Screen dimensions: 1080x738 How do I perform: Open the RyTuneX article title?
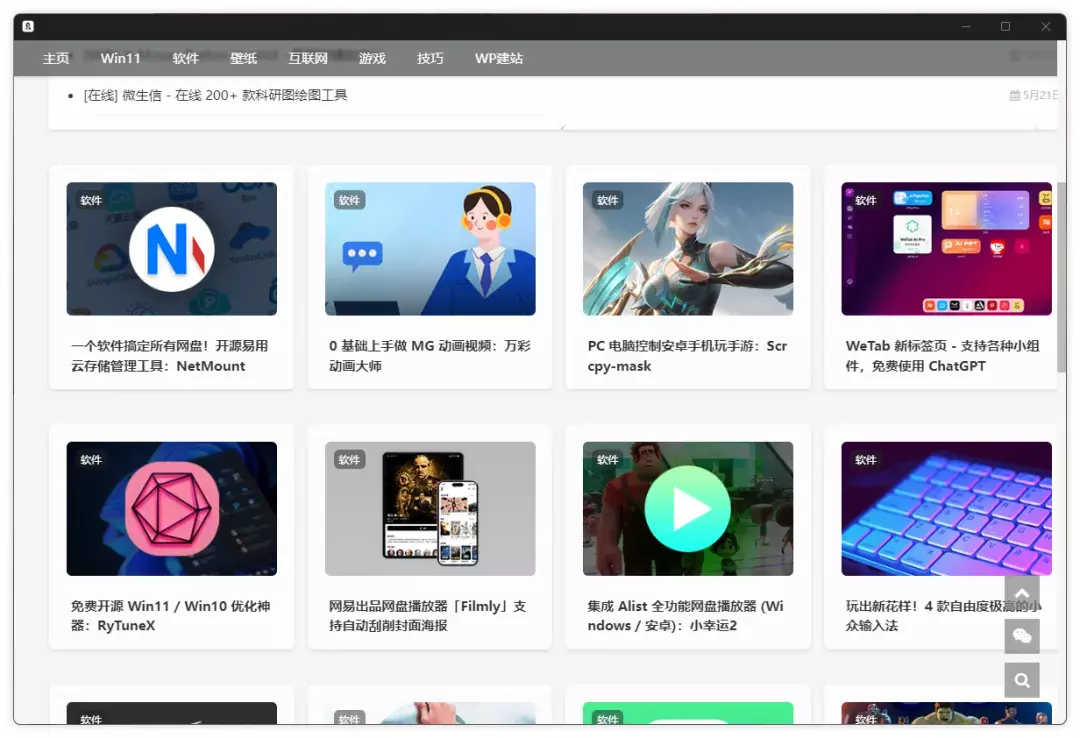click(x=170, y=615)
